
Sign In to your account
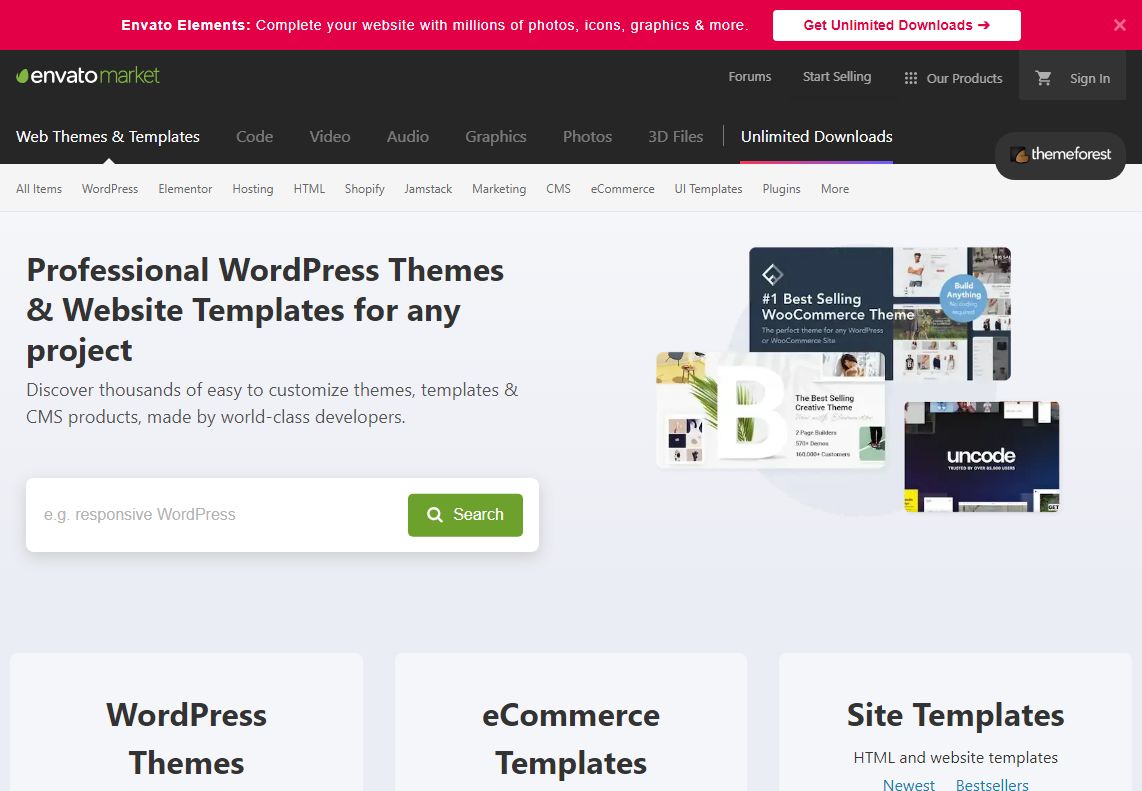click(x=1090, y=78)
